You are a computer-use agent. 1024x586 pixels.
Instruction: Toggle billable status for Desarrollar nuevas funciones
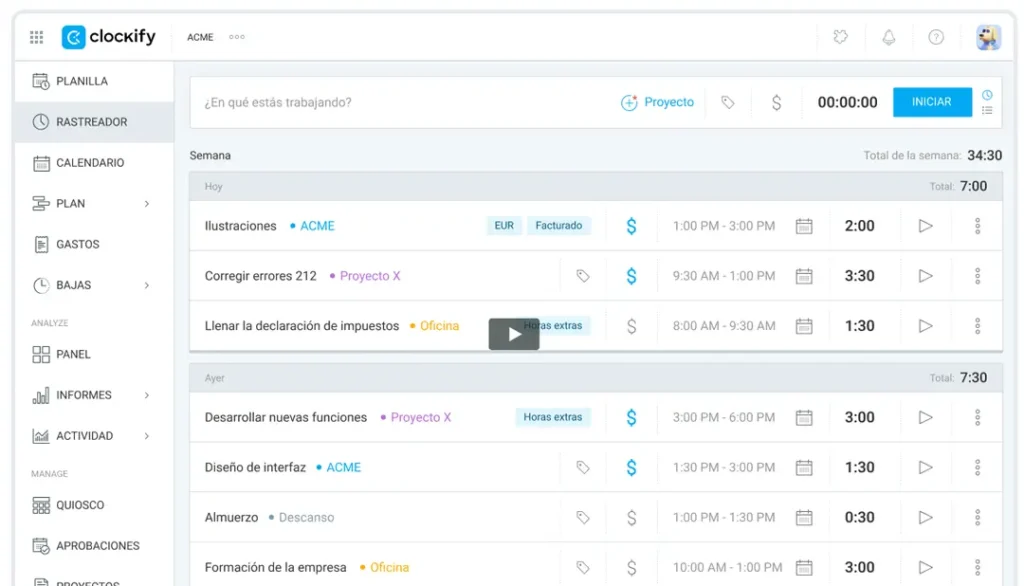[631, 417]
